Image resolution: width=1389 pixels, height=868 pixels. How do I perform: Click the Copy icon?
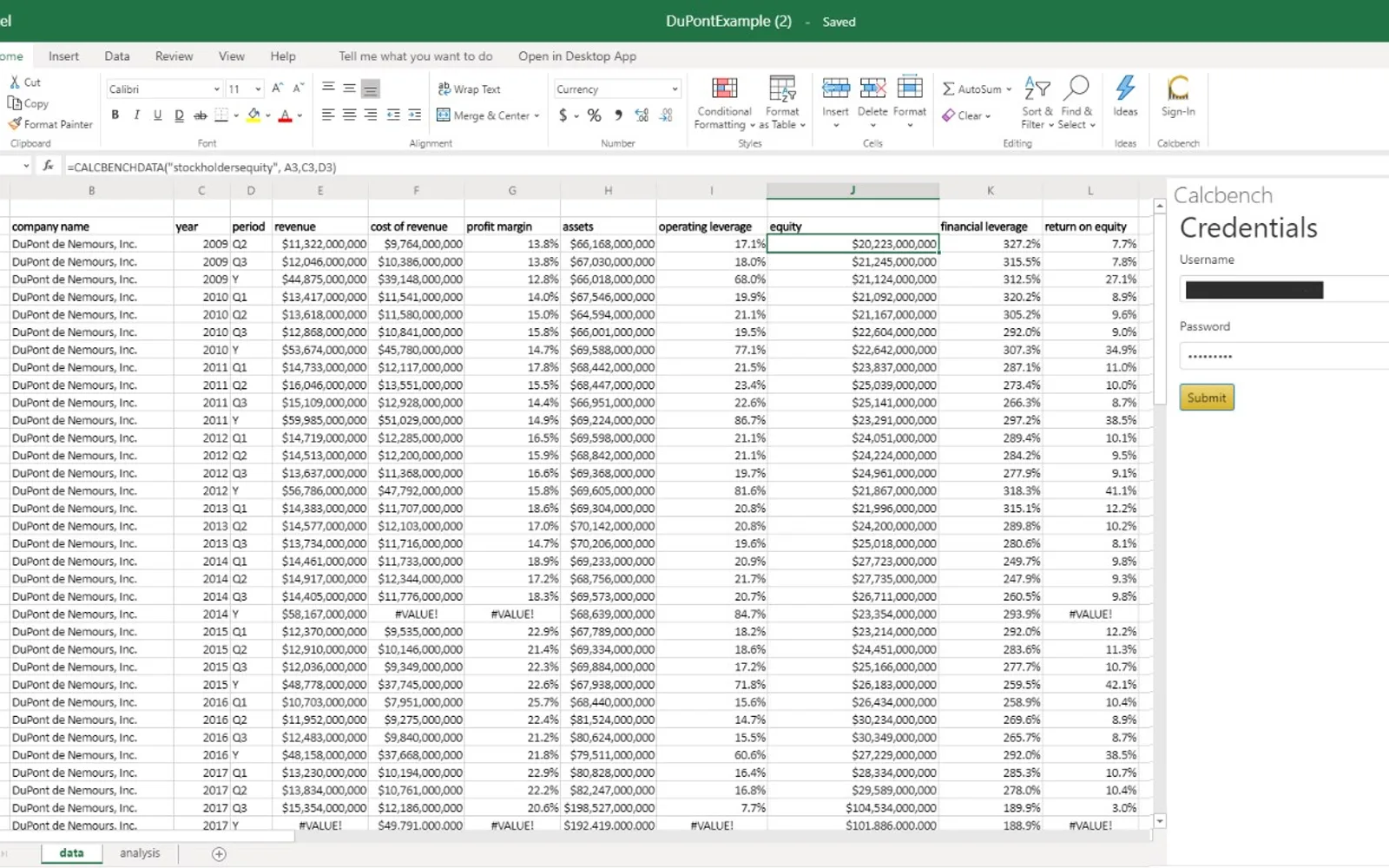point(15,102)
